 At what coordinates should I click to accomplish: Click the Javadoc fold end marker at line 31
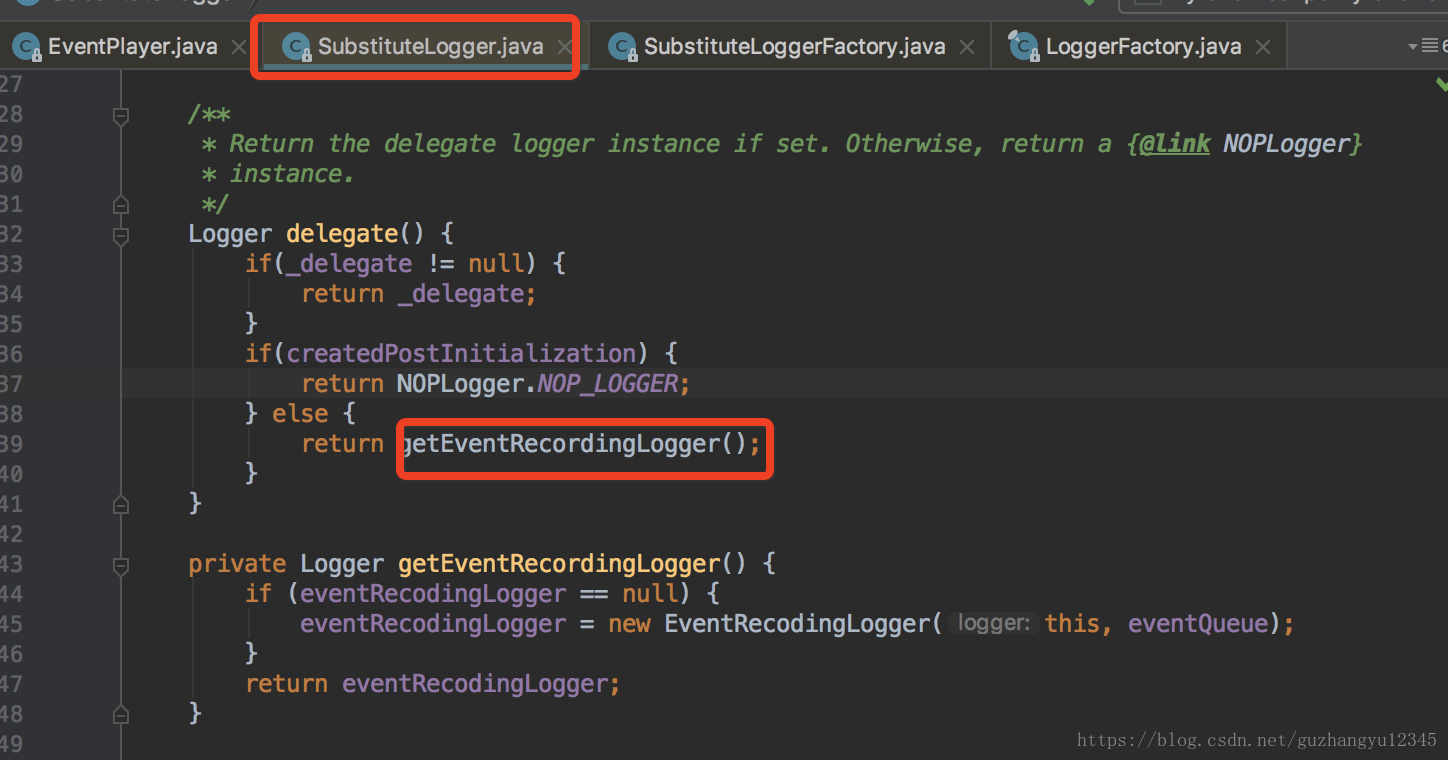pyautogui.click(x=121, y=205)
